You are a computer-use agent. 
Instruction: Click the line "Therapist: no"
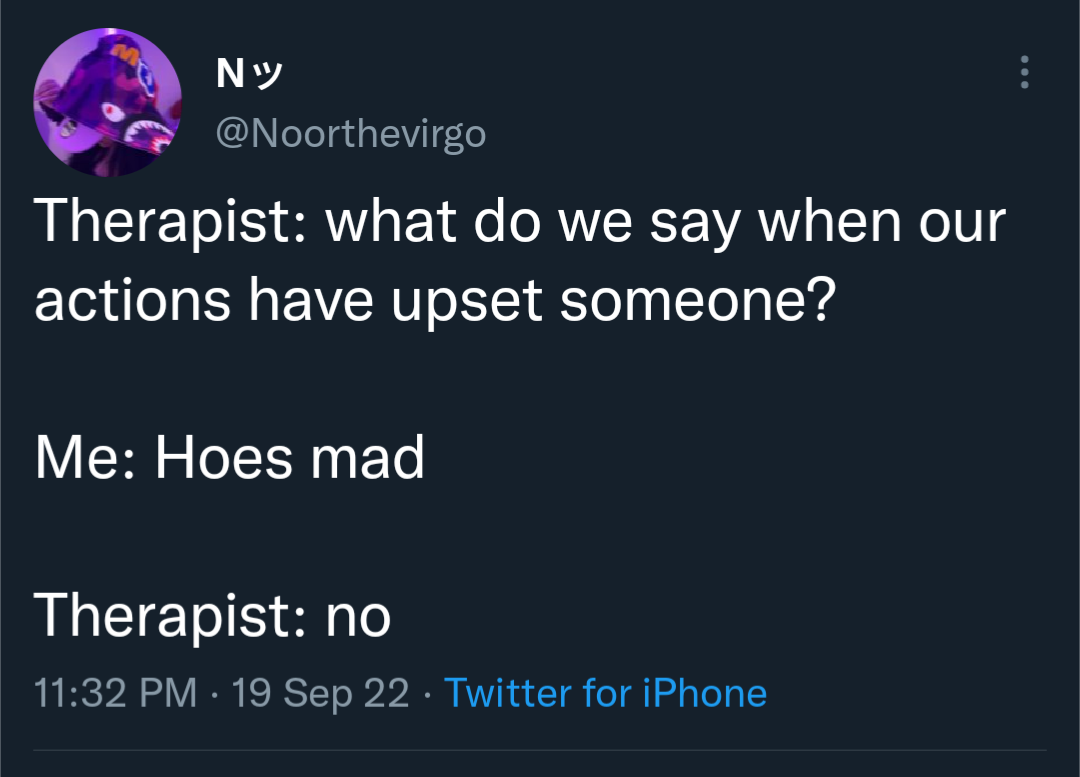point(212,615)
